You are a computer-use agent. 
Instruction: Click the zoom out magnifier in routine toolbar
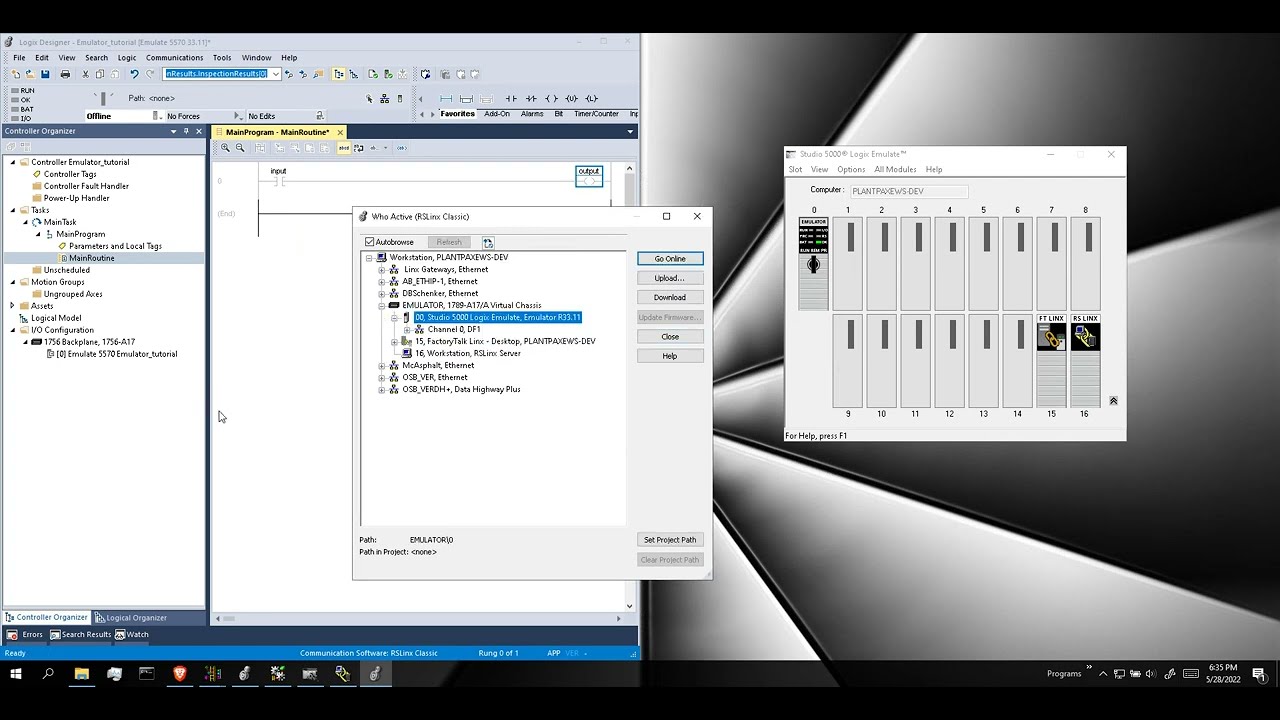(x=240, y=148)
